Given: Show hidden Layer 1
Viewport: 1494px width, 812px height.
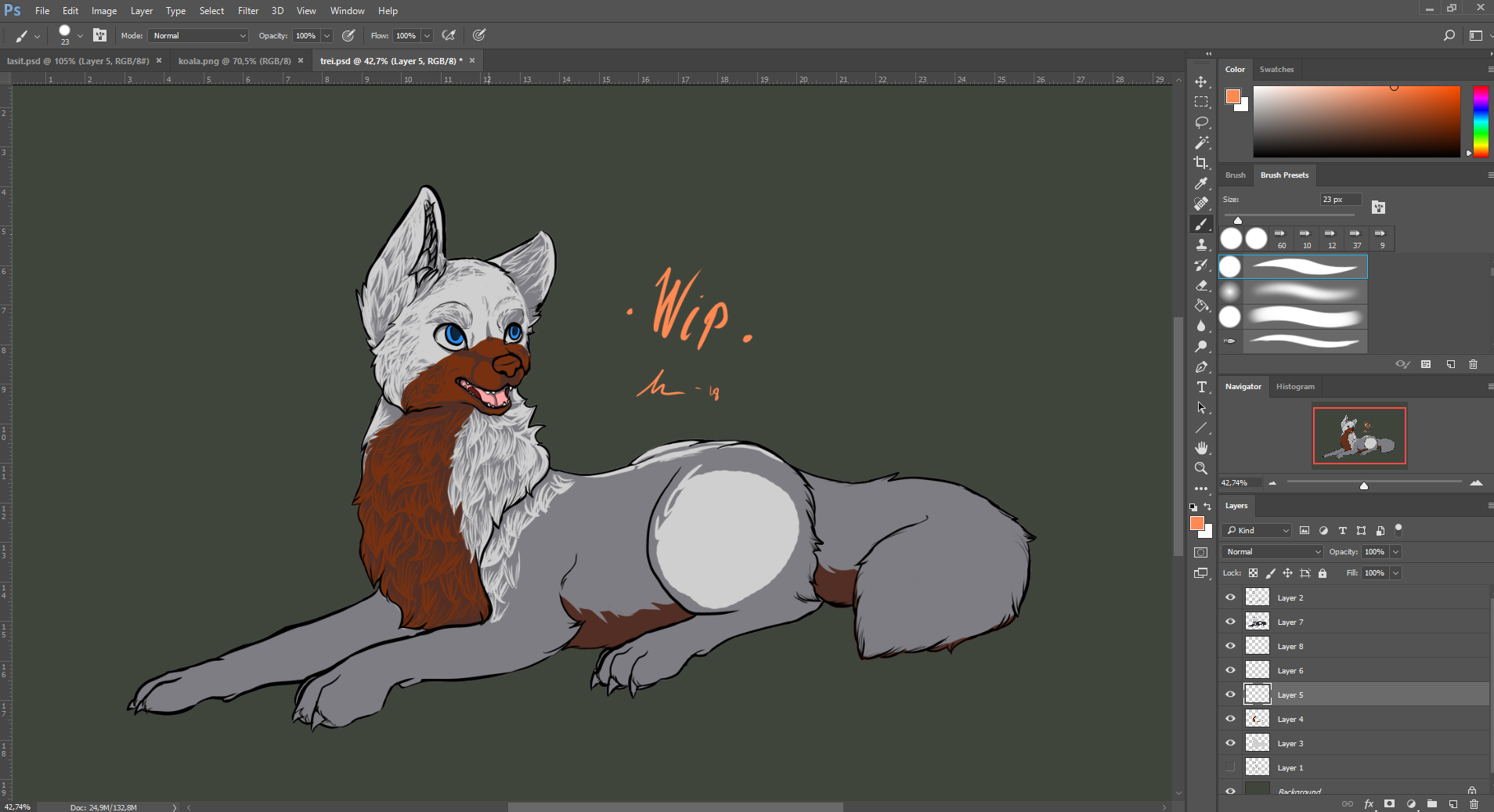Looking at the screenshot, I should click(1230, 767).
